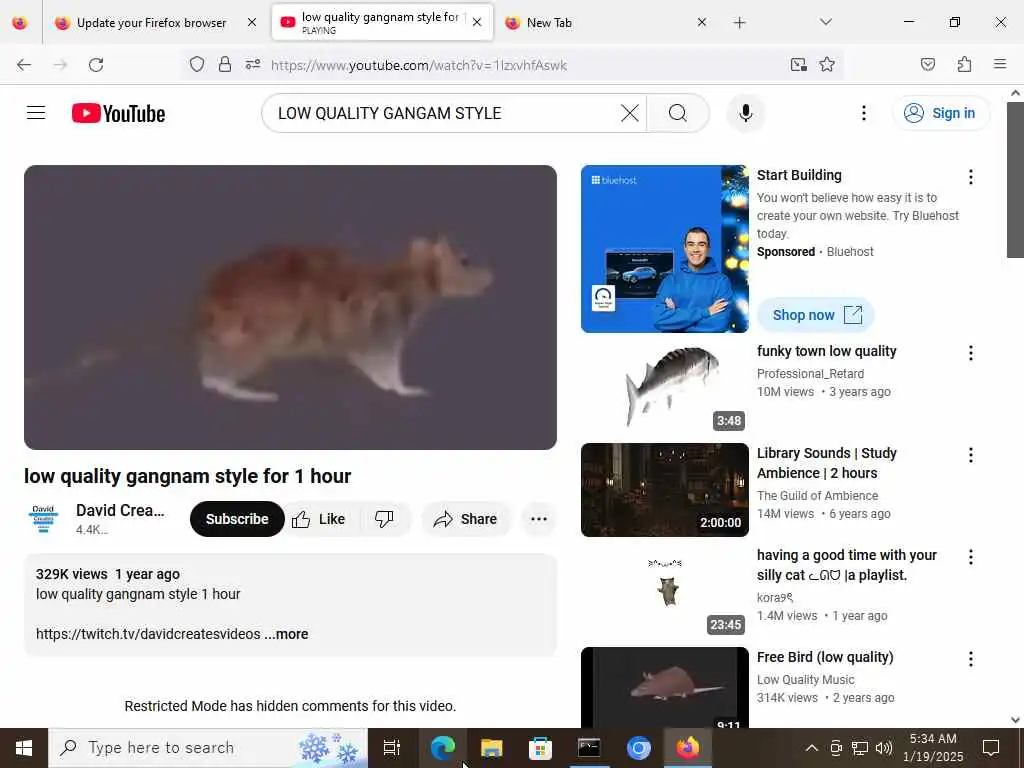Screen dimensions: 1024x768
Task: Click The Guild of Ambience channel name
Action: [817, 496]
